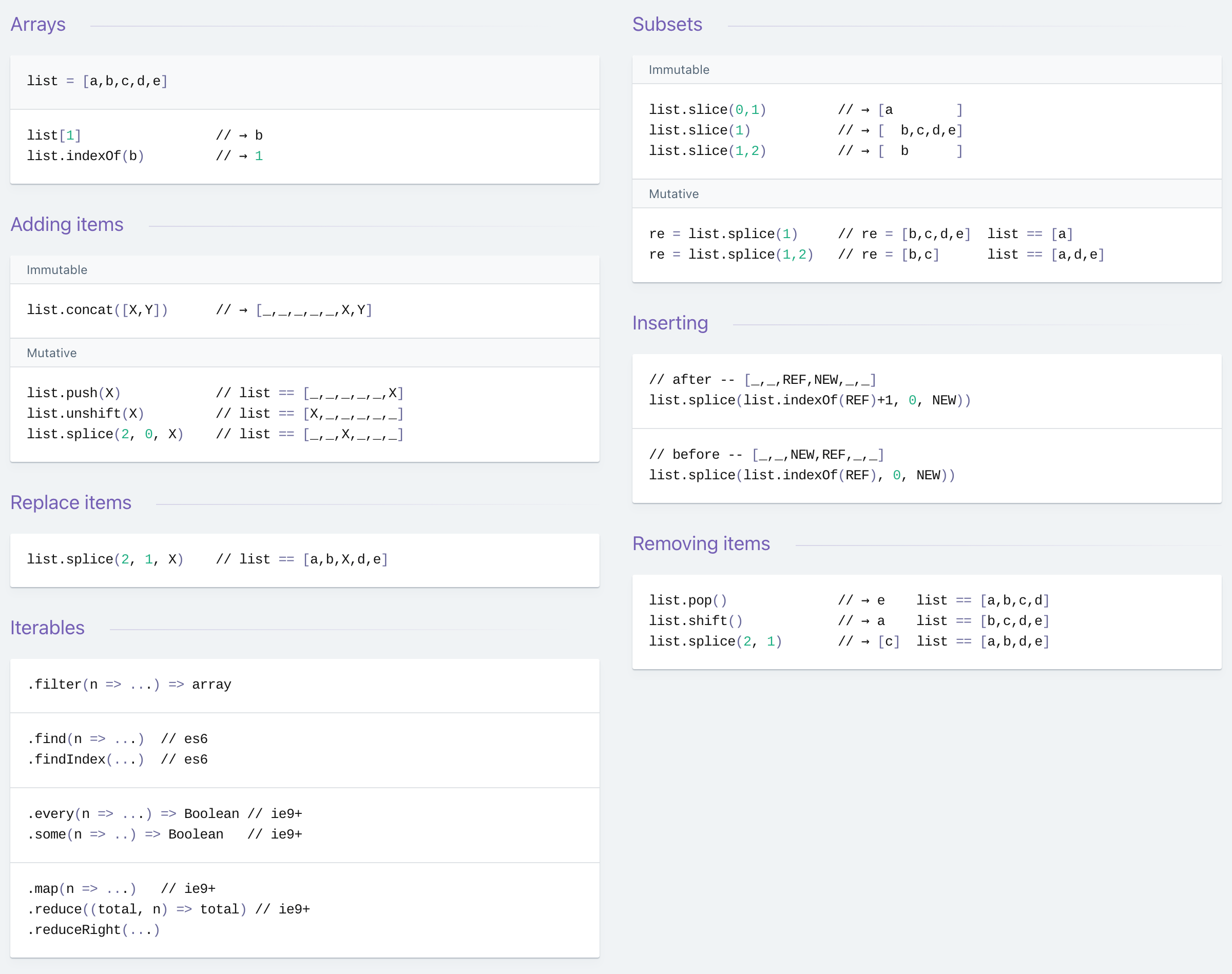Image resolution: width=1232 pixels, height=974 pixels.
Task: Click the '.reduce((total, n) => total)' line
Action: pos(169,909)
